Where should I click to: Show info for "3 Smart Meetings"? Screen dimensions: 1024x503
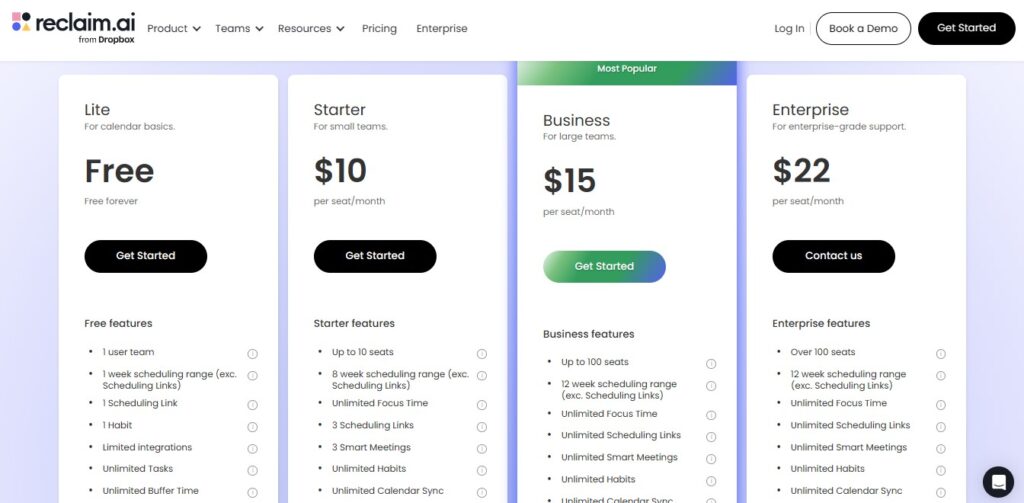pyautogui.click(x=482, y=449)
